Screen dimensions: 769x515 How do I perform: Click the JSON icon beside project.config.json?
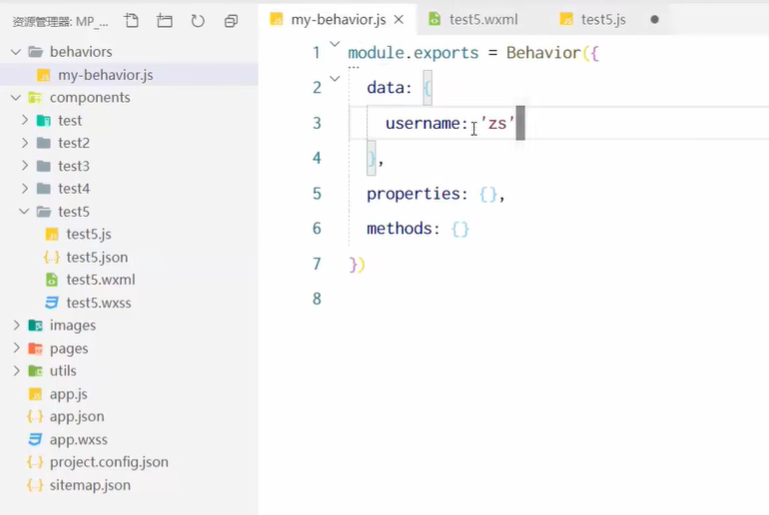tap(35, 462)
